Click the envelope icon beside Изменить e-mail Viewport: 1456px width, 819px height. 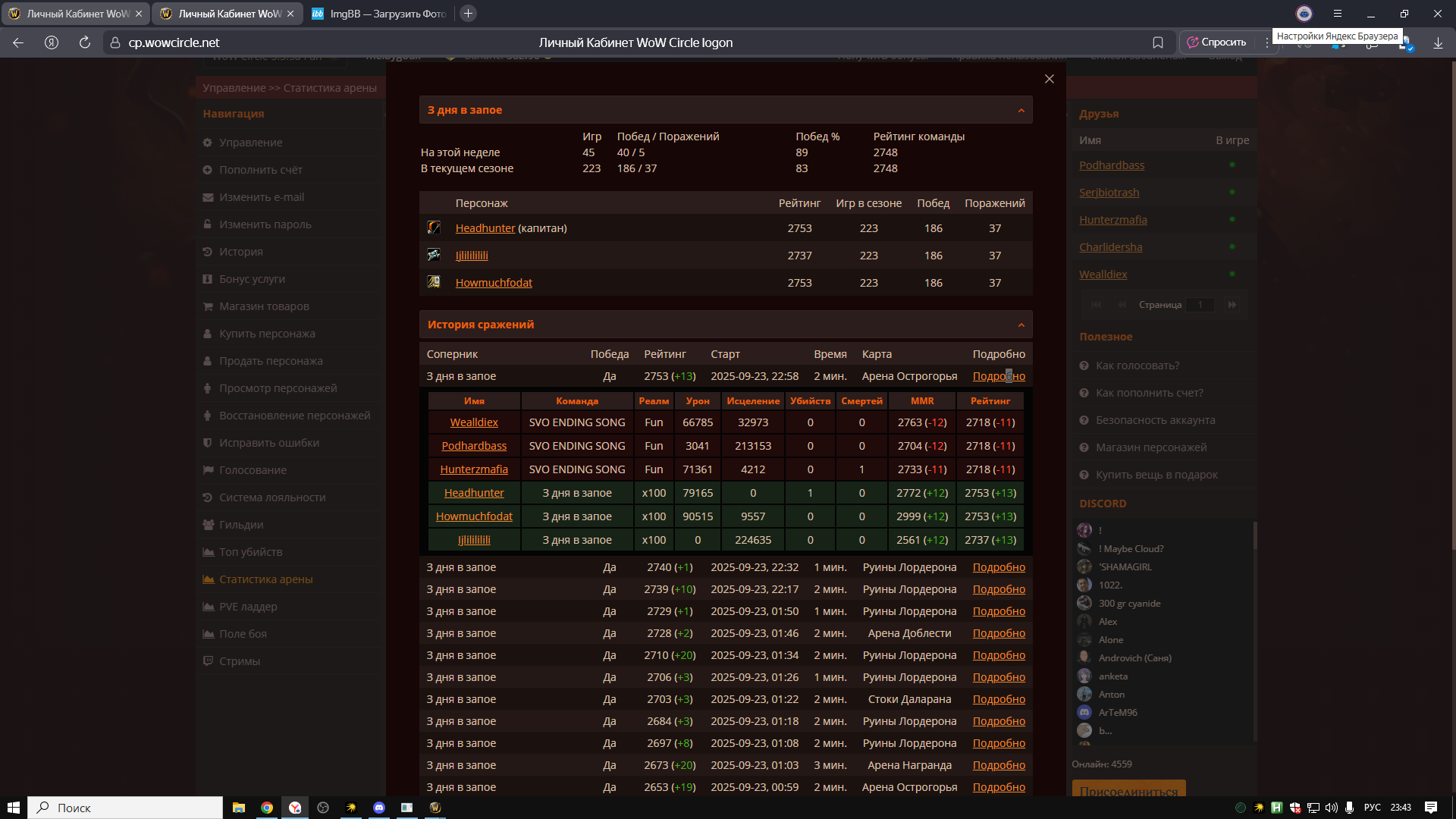208,197
